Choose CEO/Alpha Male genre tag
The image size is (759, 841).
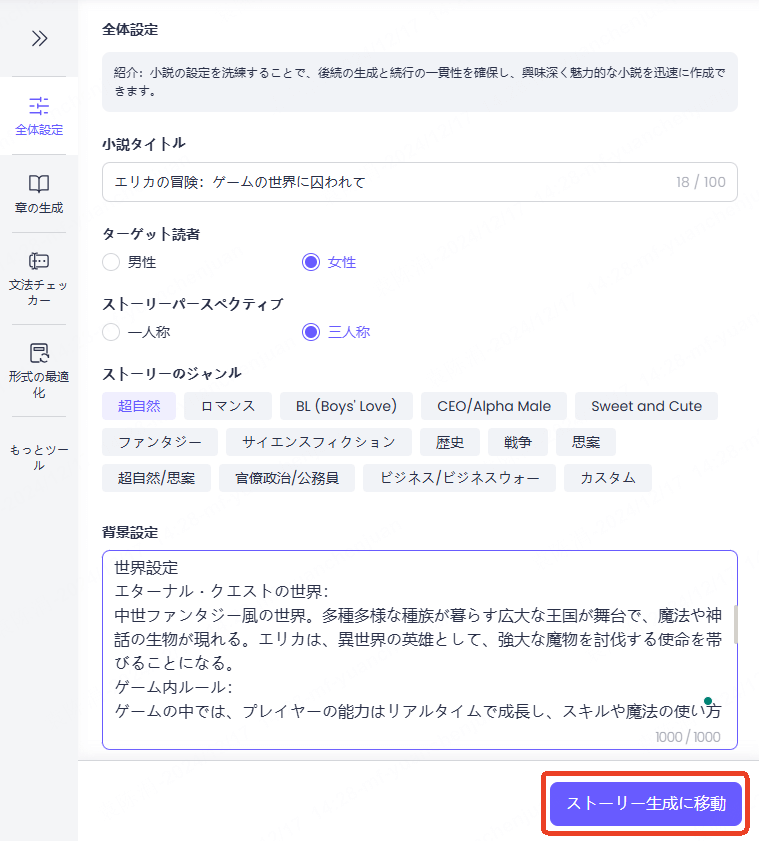point(494,406)
